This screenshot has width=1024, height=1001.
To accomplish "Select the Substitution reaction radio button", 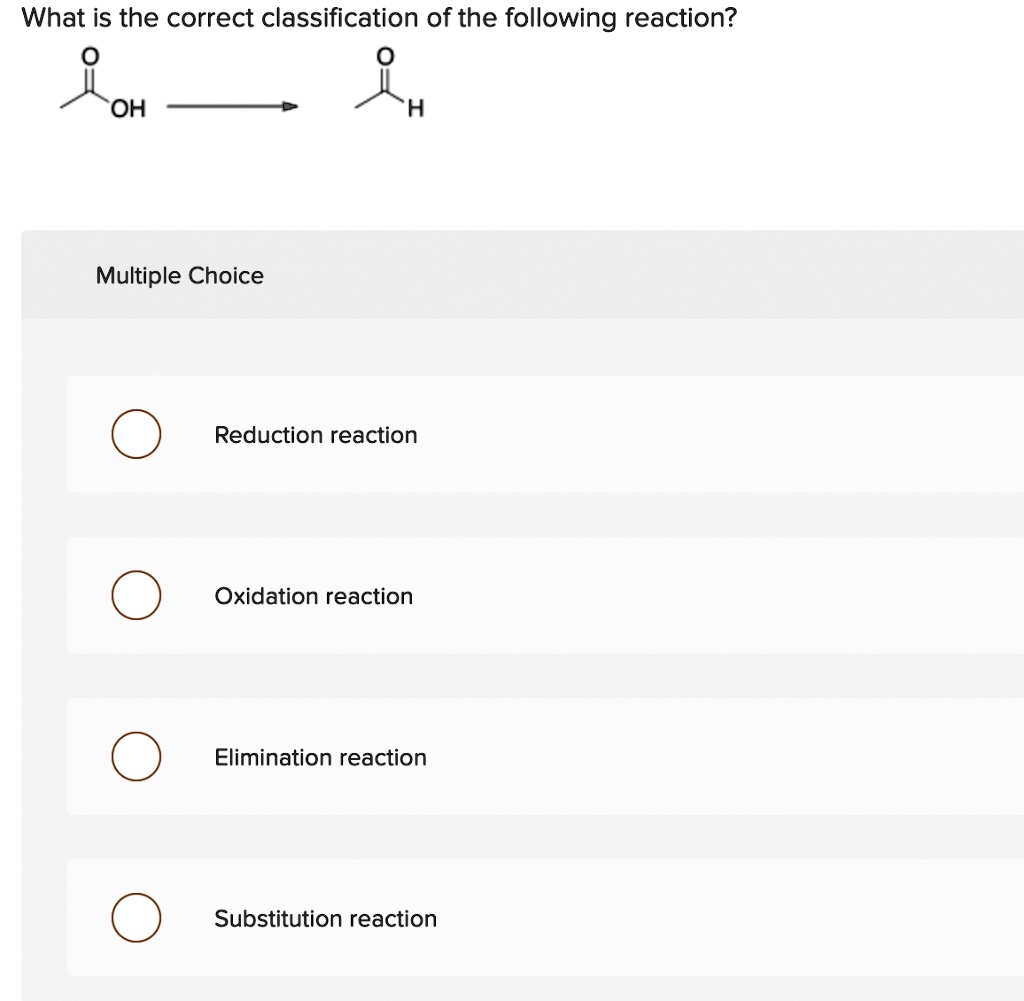I will [136, 917].
